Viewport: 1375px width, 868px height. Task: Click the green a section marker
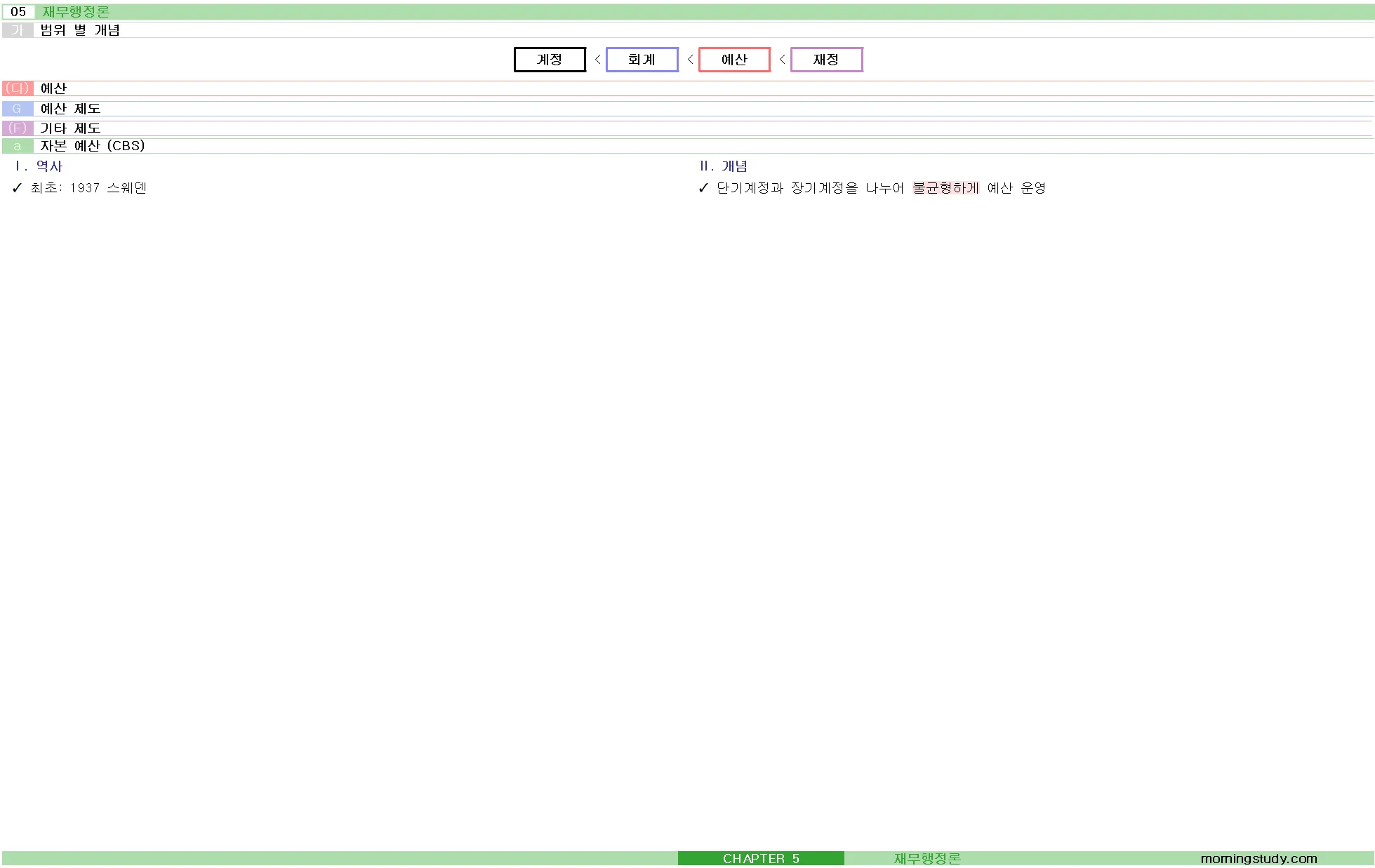click(18, 146)
